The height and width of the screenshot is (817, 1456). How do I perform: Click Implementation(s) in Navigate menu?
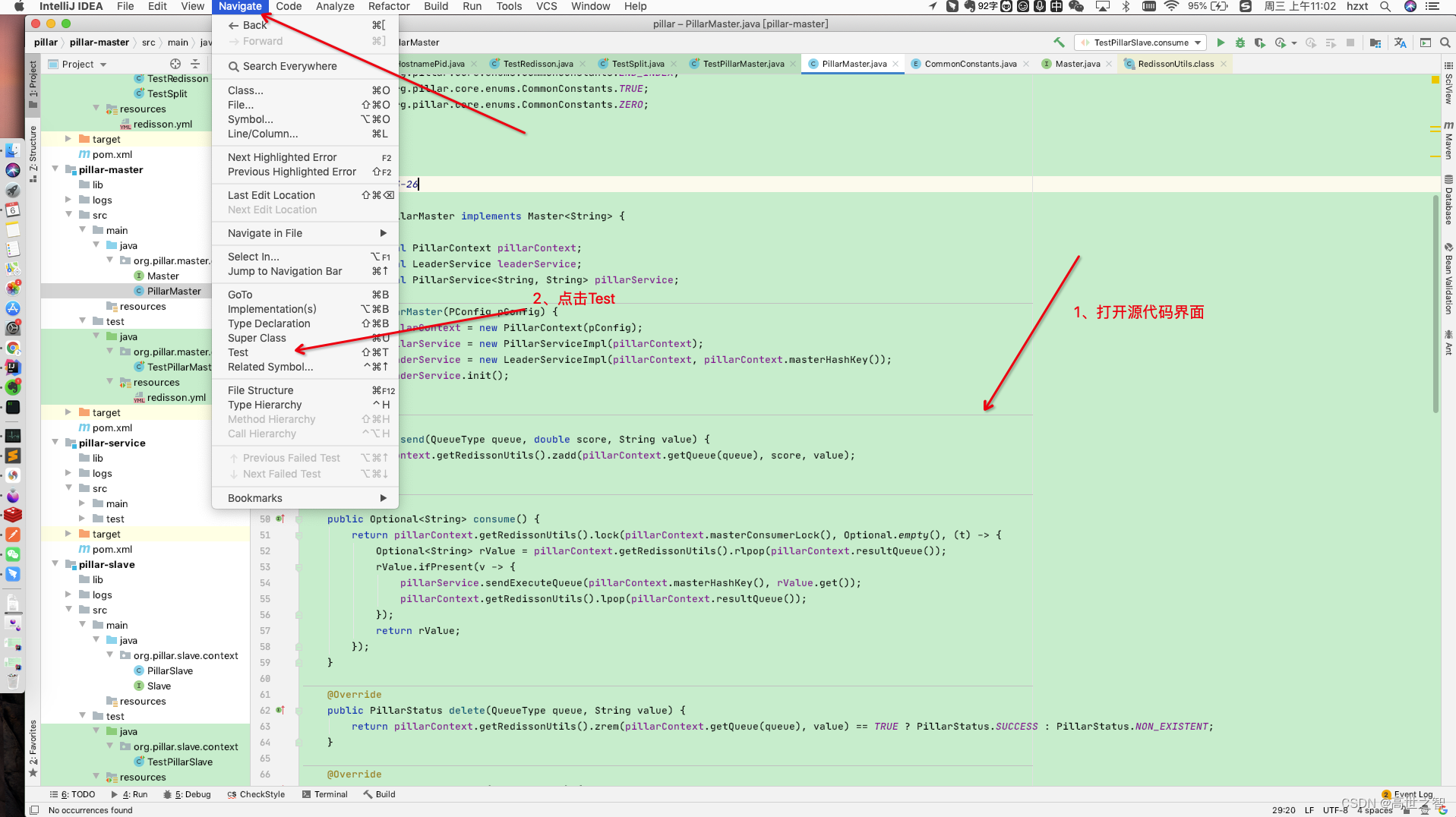coord(305,309)
